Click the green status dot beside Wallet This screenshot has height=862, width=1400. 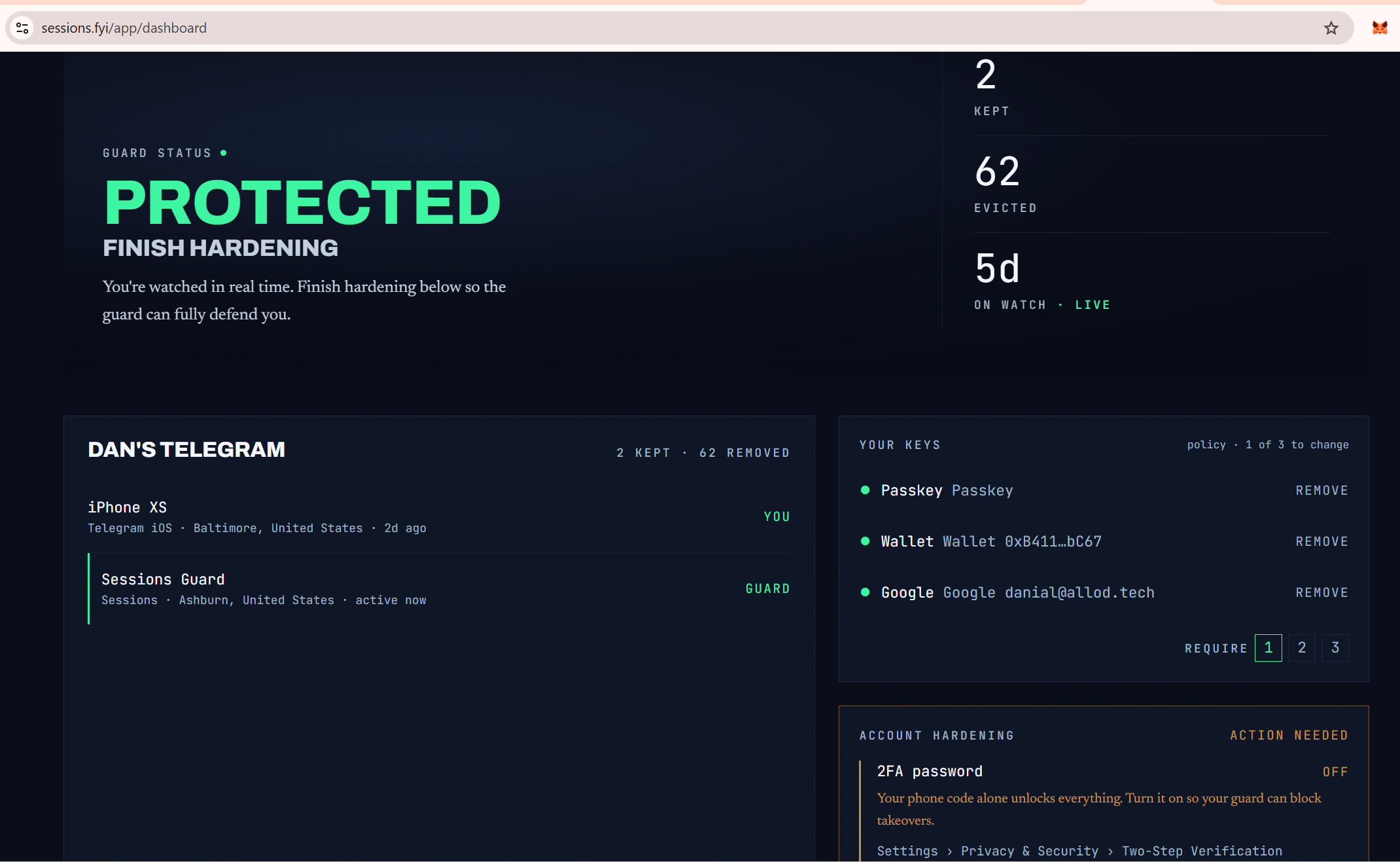pyautogui.click(x=865, y=541)
